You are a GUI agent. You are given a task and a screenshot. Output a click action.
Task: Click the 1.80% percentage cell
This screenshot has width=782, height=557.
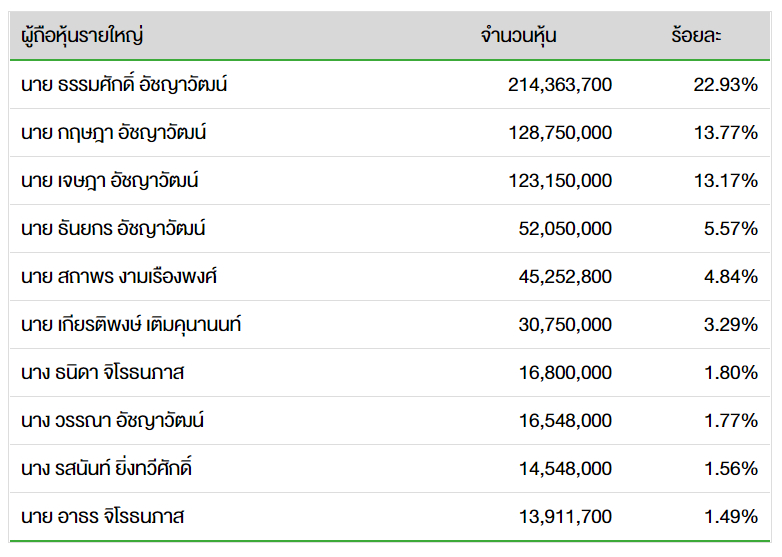tap(731, 372)
